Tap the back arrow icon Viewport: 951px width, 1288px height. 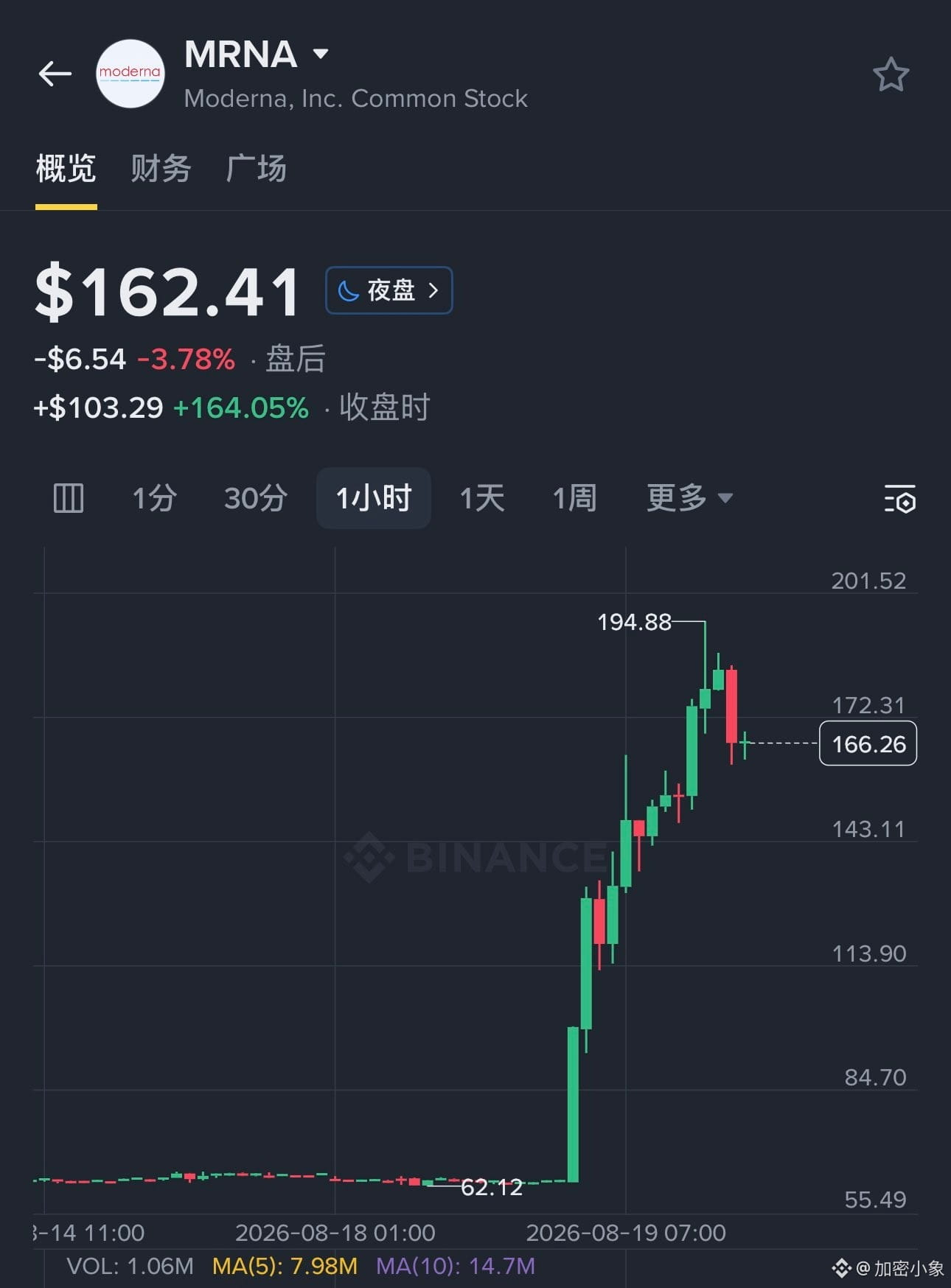click(x=55, y=74)
